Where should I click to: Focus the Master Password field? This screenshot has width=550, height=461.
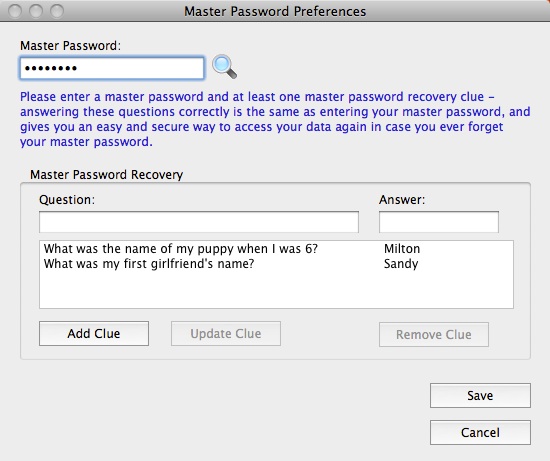pyautogui.click(x=112, y=68)
